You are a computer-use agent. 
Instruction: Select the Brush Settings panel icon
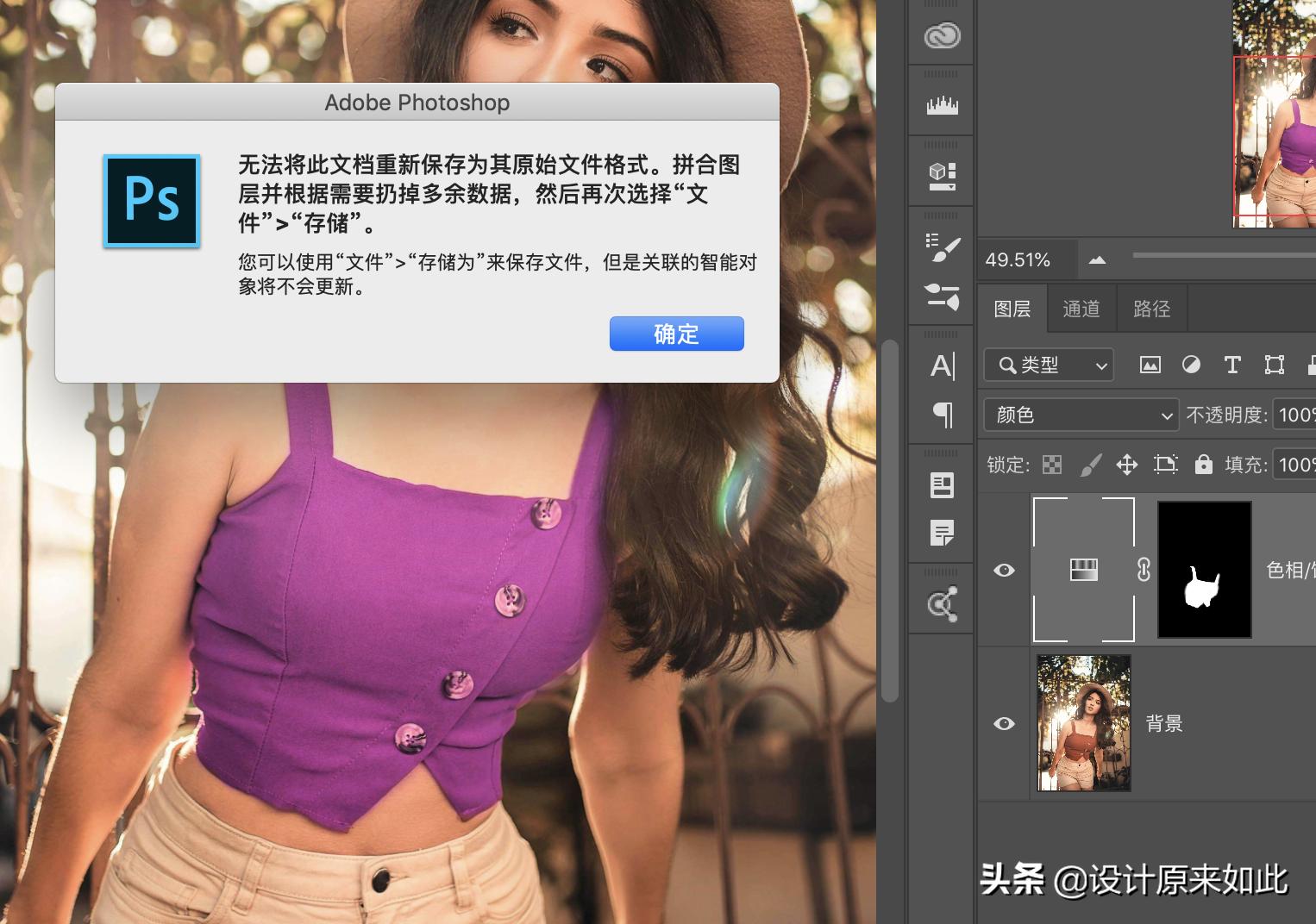coord(941,244)
